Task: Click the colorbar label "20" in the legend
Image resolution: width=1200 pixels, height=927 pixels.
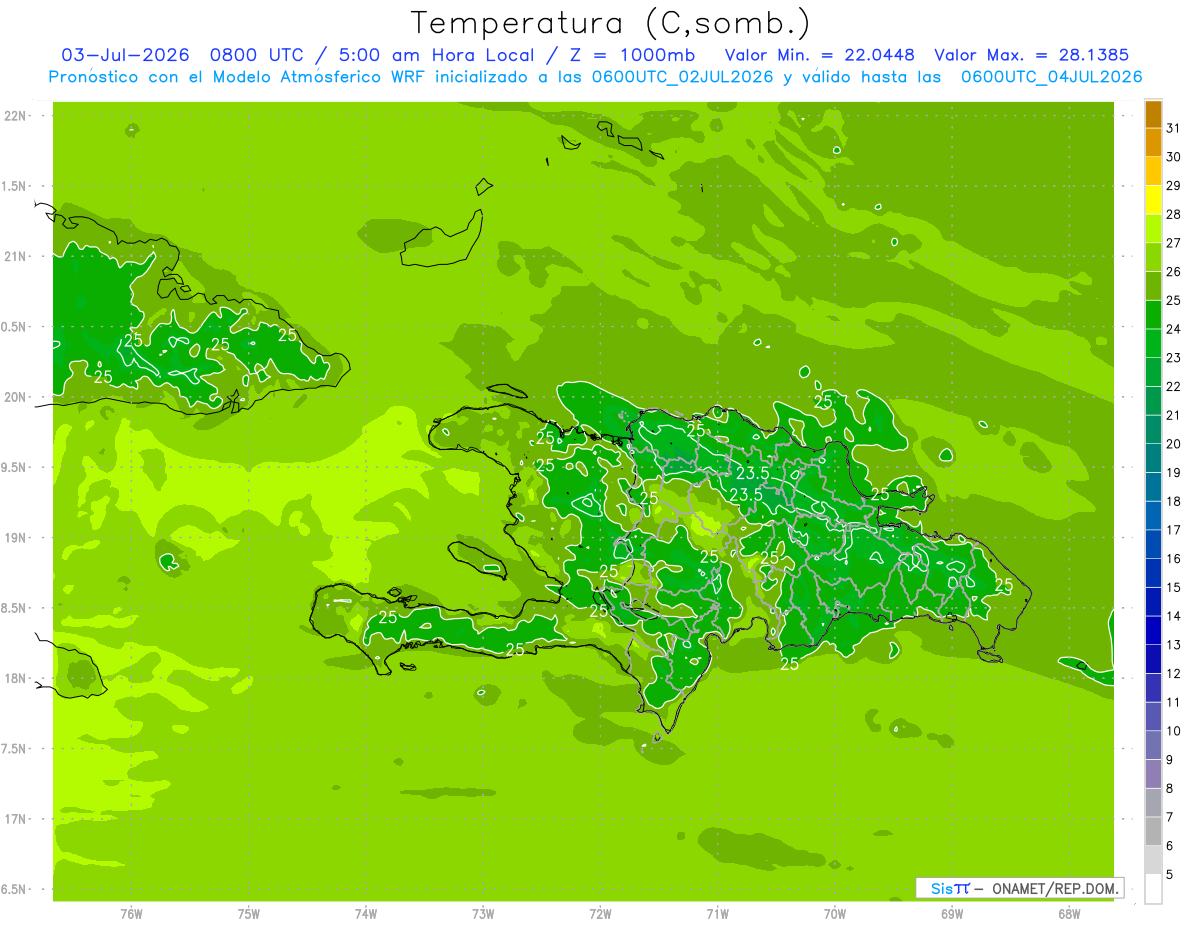Action: point(1173,444)
